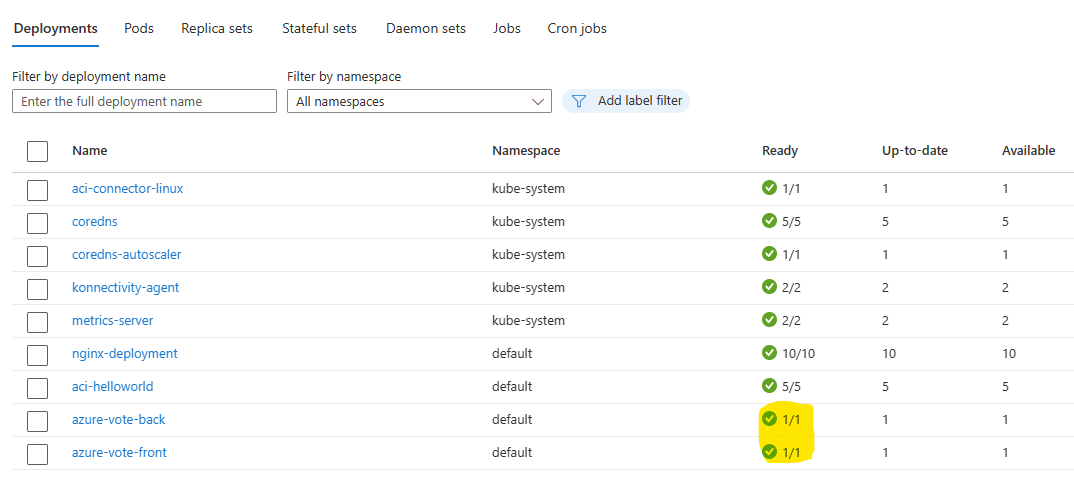Click highlighted status icon for azure-vote-front
The image size is (1074, 483).
tap(769, 451)
